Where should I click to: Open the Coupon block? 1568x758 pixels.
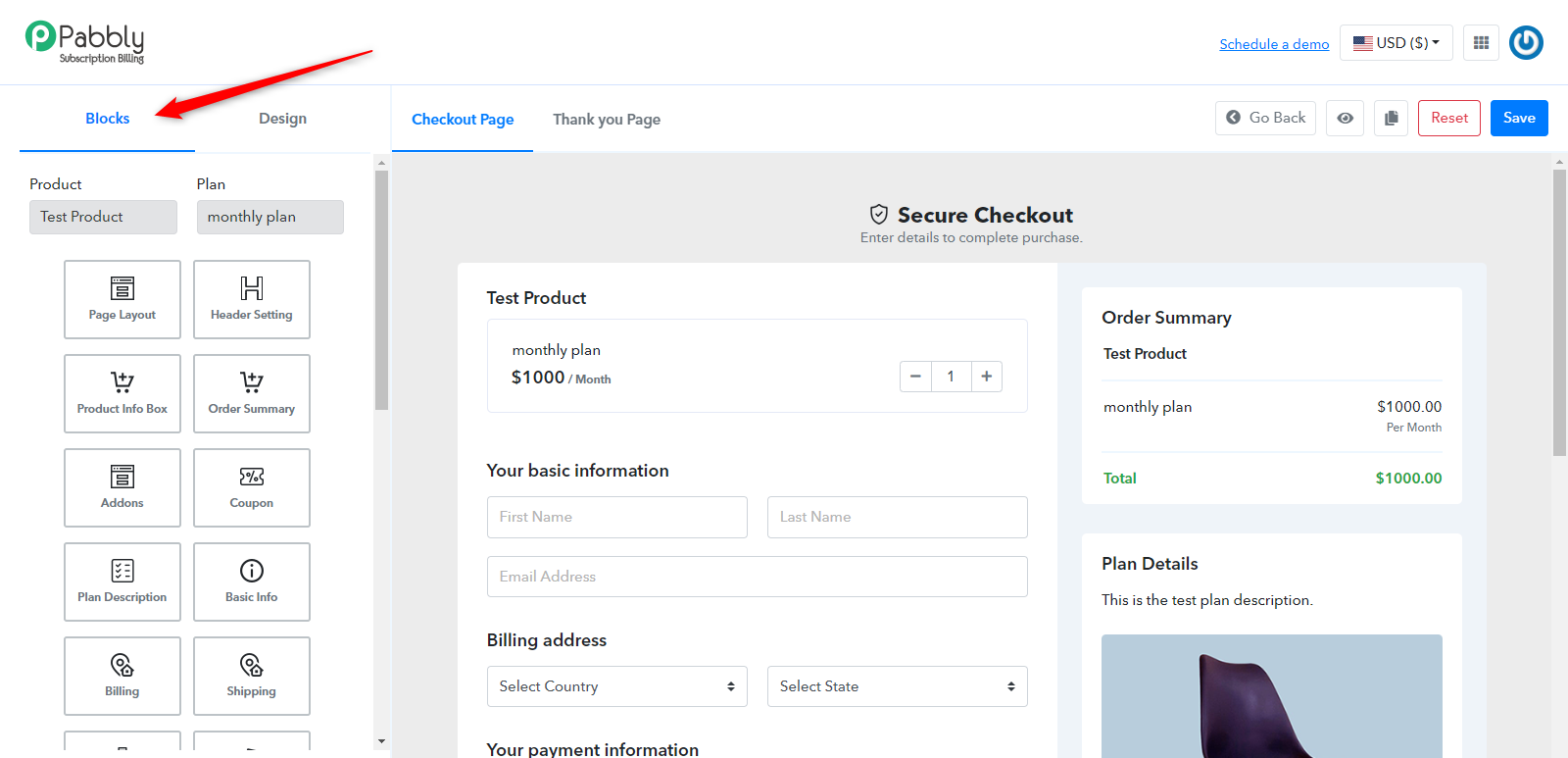[x=252, y=487]
